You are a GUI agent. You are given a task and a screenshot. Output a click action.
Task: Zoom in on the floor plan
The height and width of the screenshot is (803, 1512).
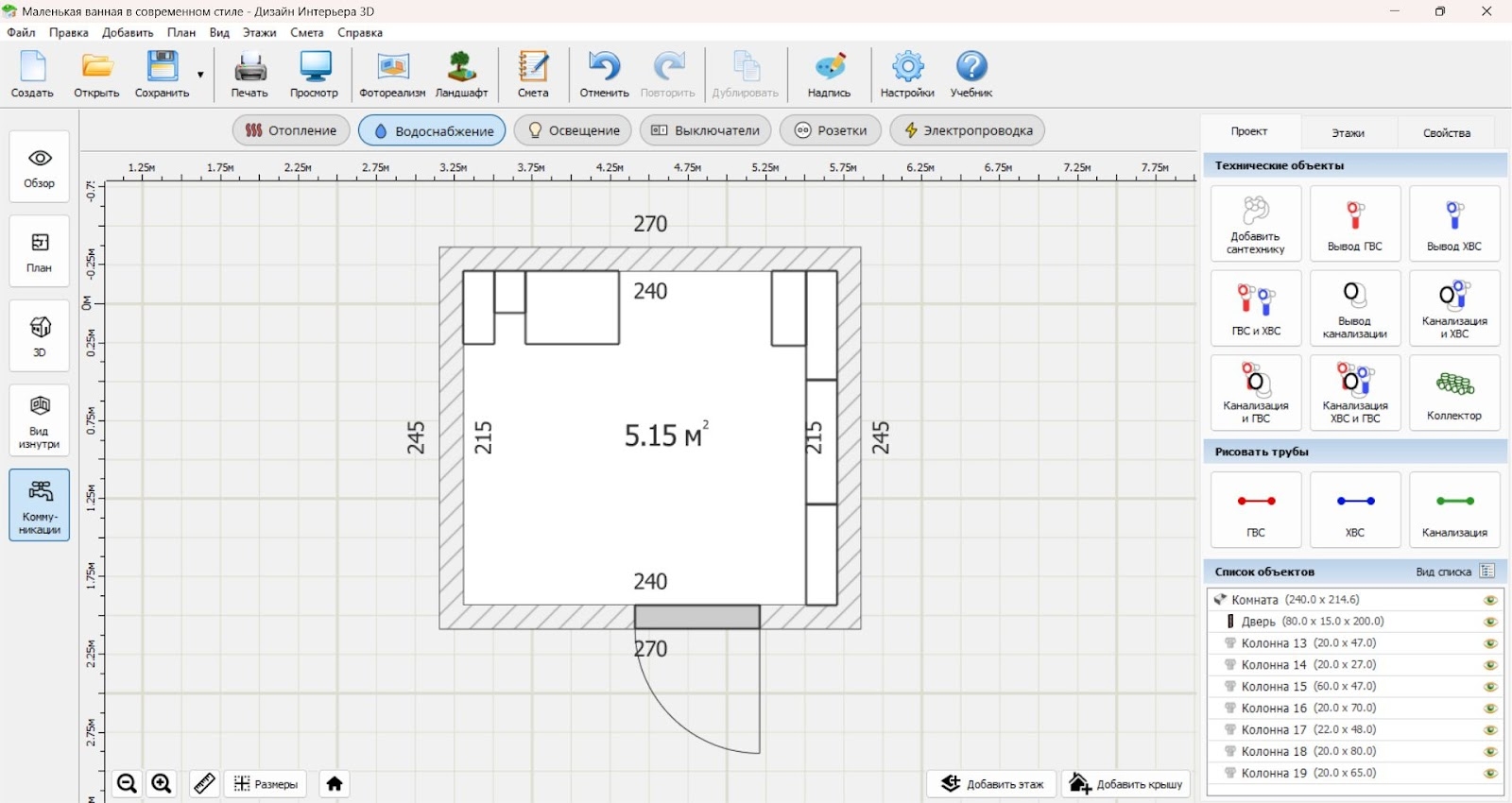point(162,783)
